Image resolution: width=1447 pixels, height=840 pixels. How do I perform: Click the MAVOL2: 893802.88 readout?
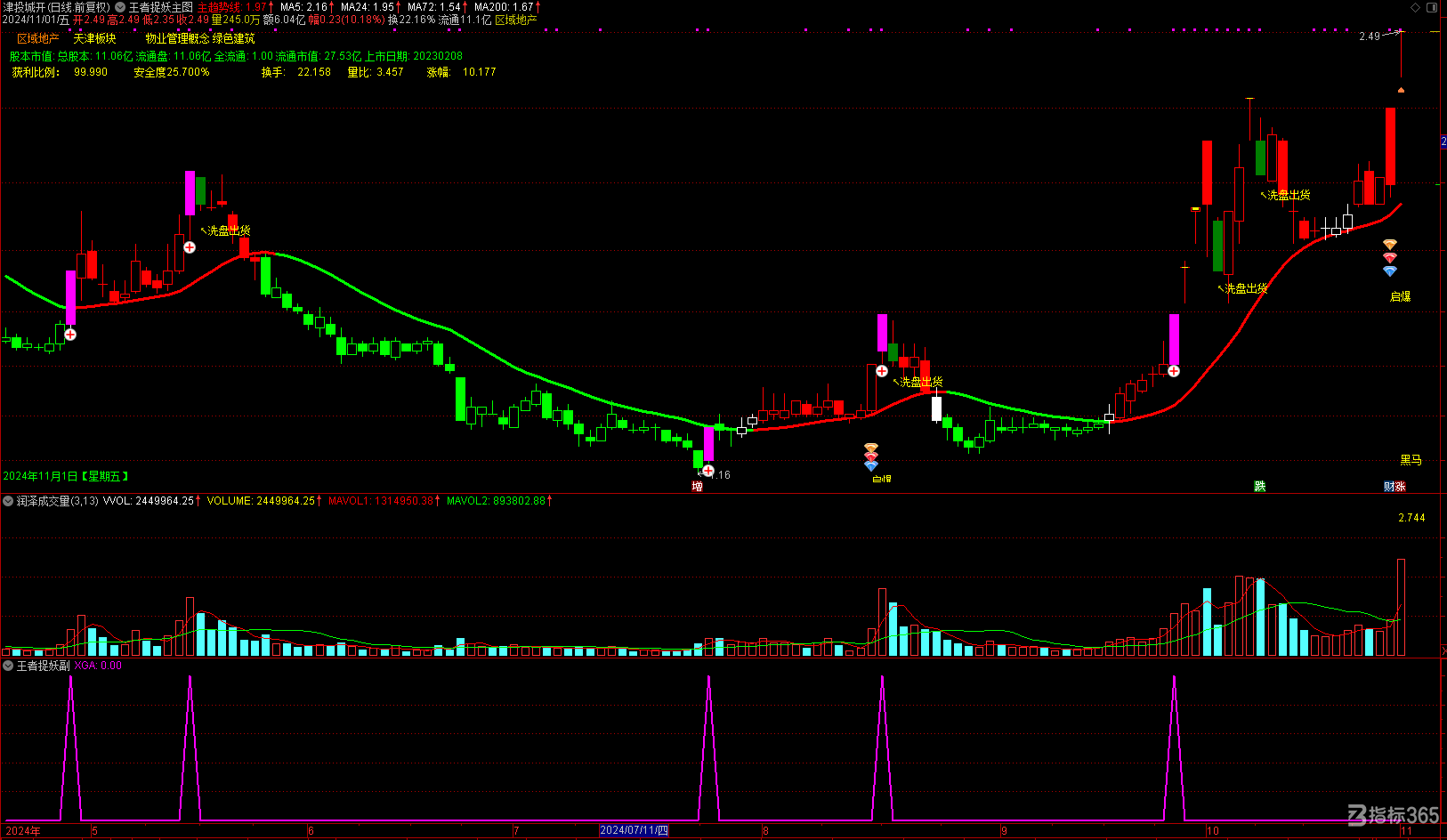(497, 501)
